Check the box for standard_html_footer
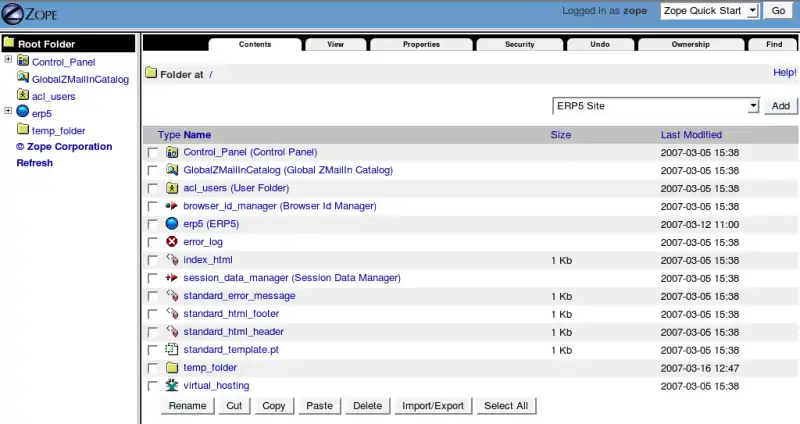Viewport: 800px width, 424px height. click(x=153, y=315)
